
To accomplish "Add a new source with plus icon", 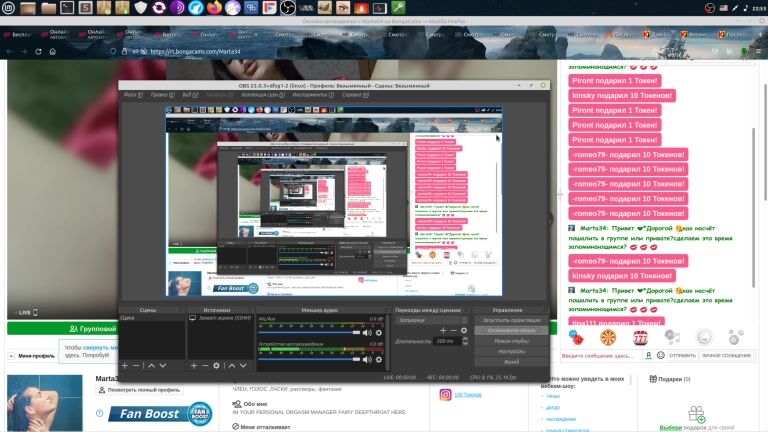I will pyautogui.click(x=194, y=366).
